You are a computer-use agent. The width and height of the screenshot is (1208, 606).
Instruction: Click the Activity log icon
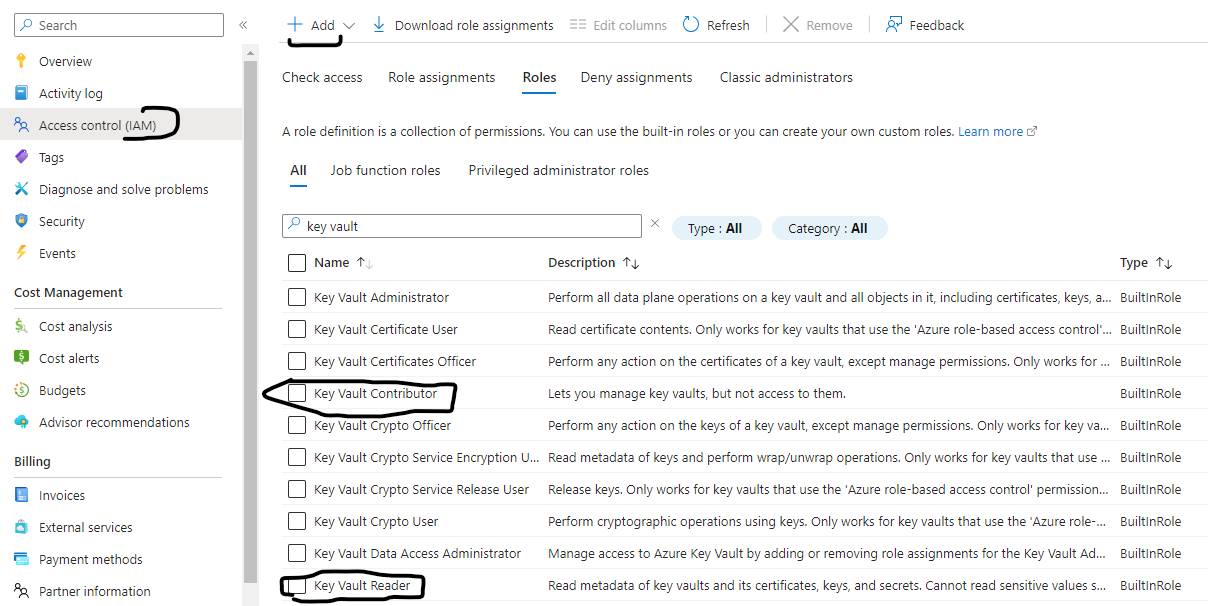pyautogui.click(x=21, y=93)
